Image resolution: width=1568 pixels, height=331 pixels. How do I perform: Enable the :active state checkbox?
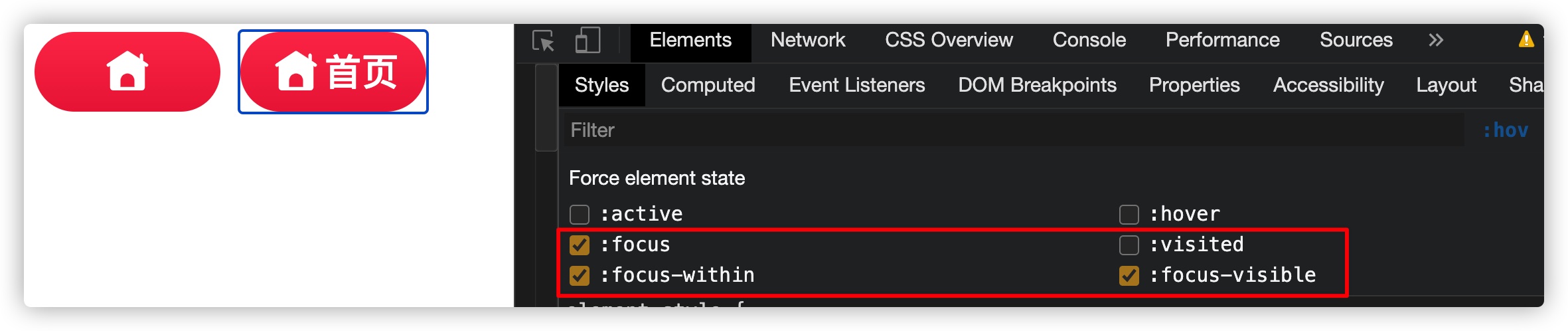tap(580, 214)
